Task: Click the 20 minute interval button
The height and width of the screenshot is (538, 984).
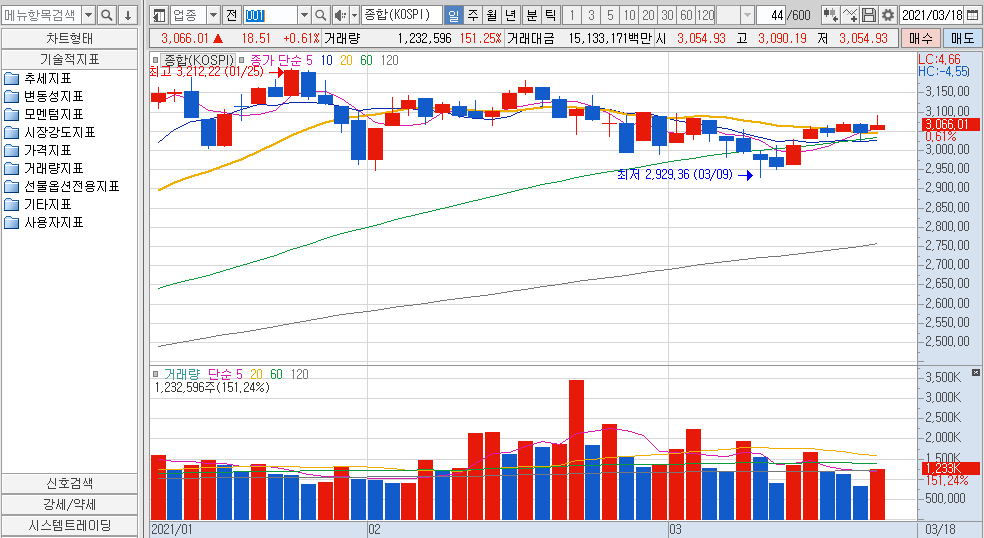Action: 648,15
